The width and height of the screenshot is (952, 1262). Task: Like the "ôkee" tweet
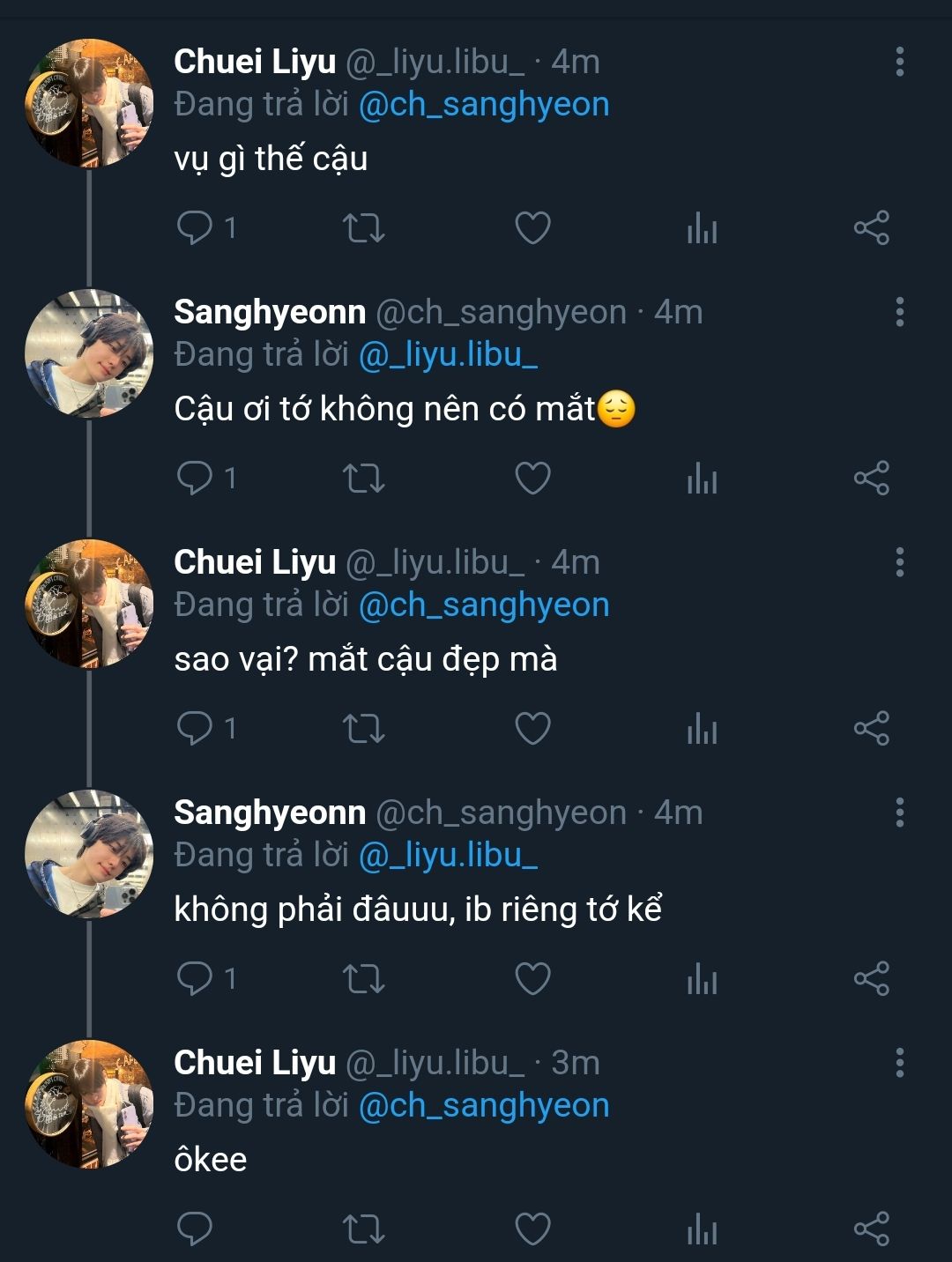(x=532, y=1229)
